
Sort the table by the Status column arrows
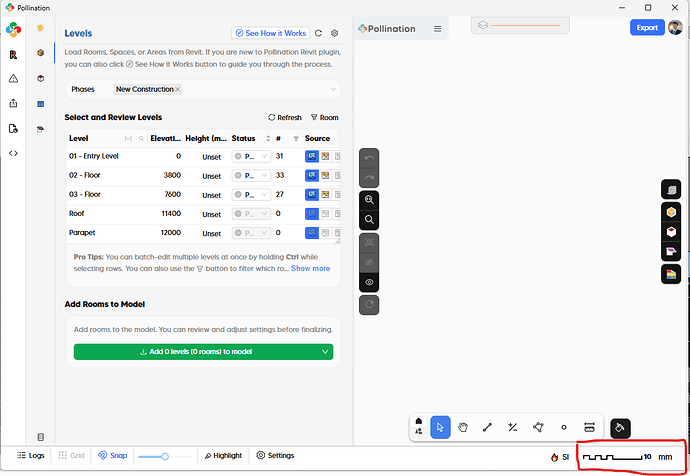268,139
